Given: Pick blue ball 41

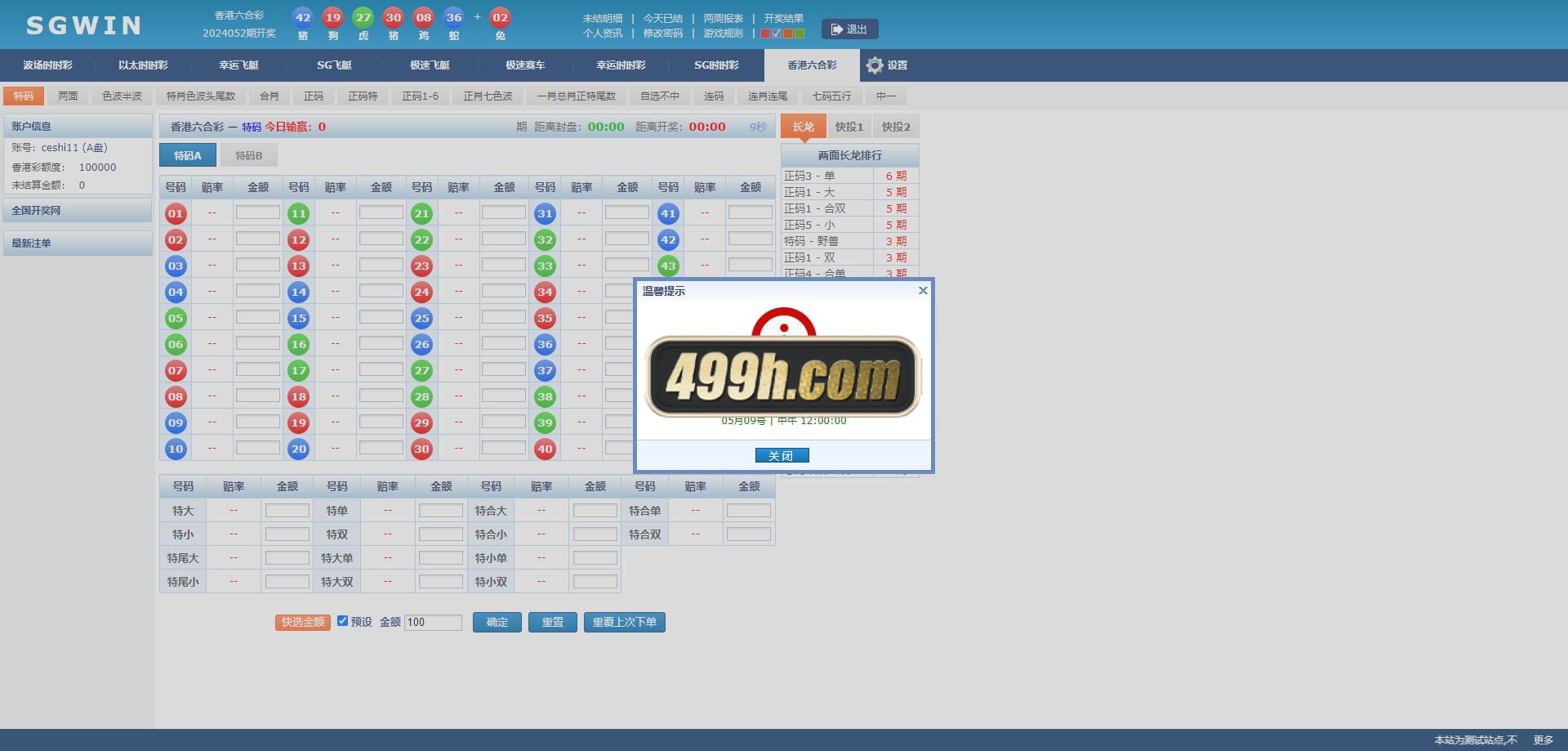Looking at the screenshot, I should pos(668,214).
